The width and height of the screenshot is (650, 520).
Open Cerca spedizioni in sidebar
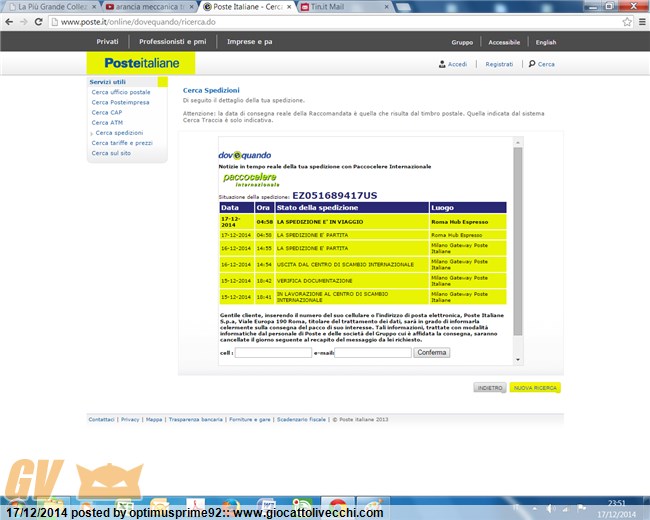[x=119, y=133]
